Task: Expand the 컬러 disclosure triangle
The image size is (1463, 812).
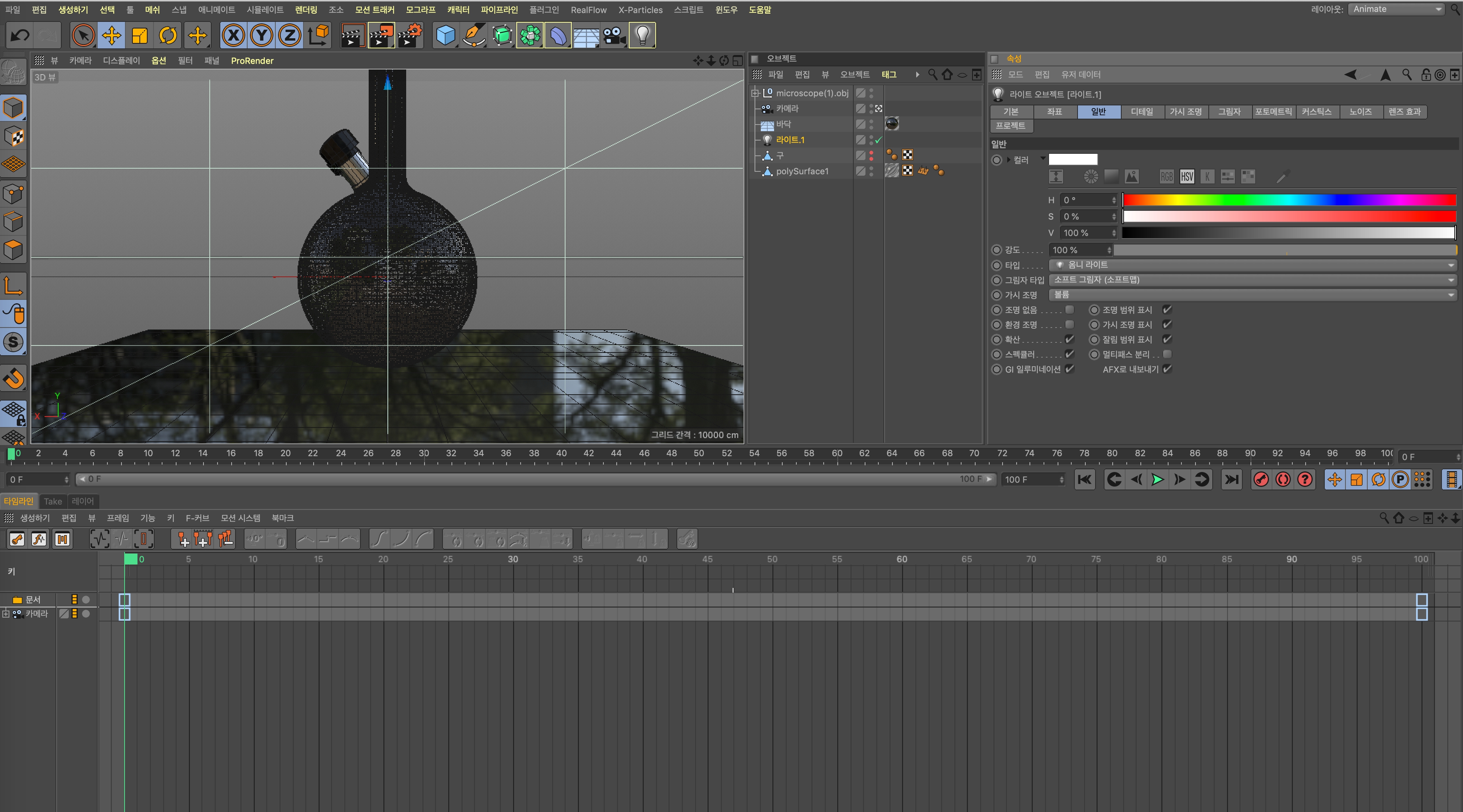Action: 1009,160
